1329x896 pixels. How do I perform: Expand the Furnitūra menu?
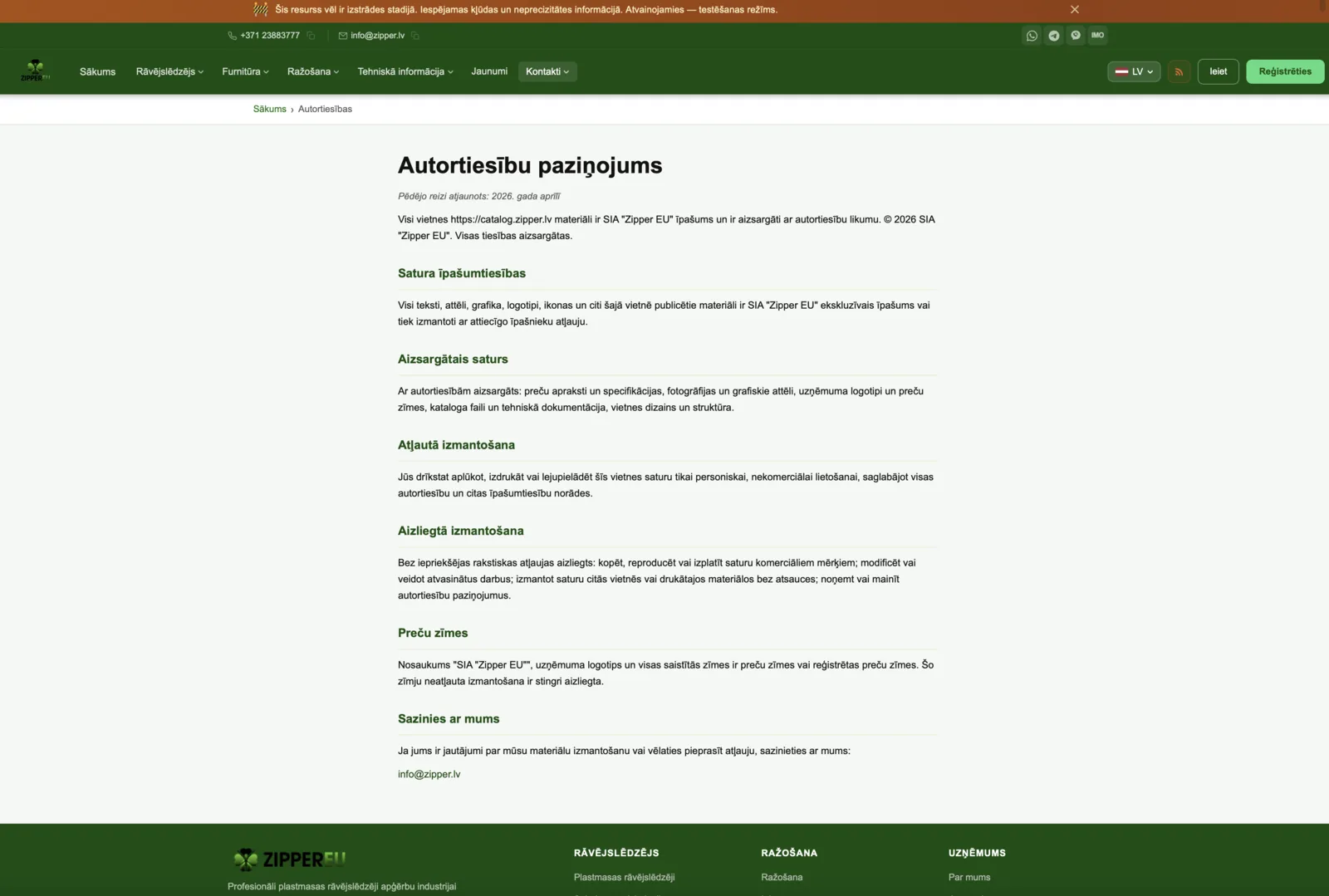[245, 71]
